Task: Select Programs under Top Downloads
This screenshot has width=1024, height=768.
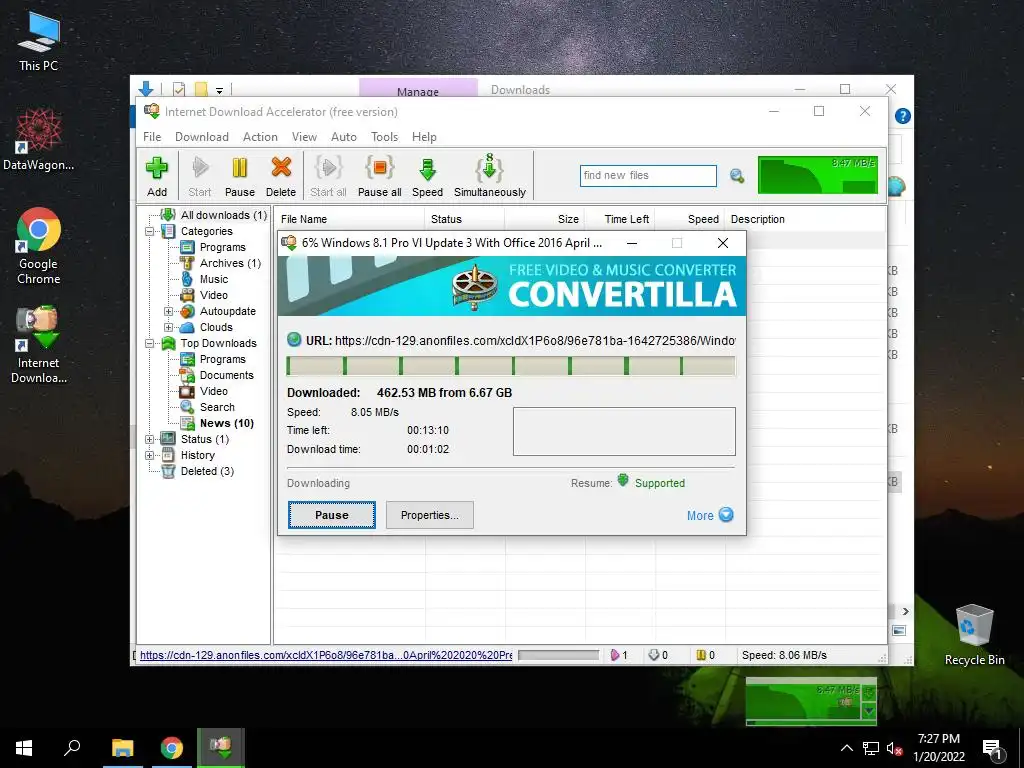Action: tap(223, 359)
